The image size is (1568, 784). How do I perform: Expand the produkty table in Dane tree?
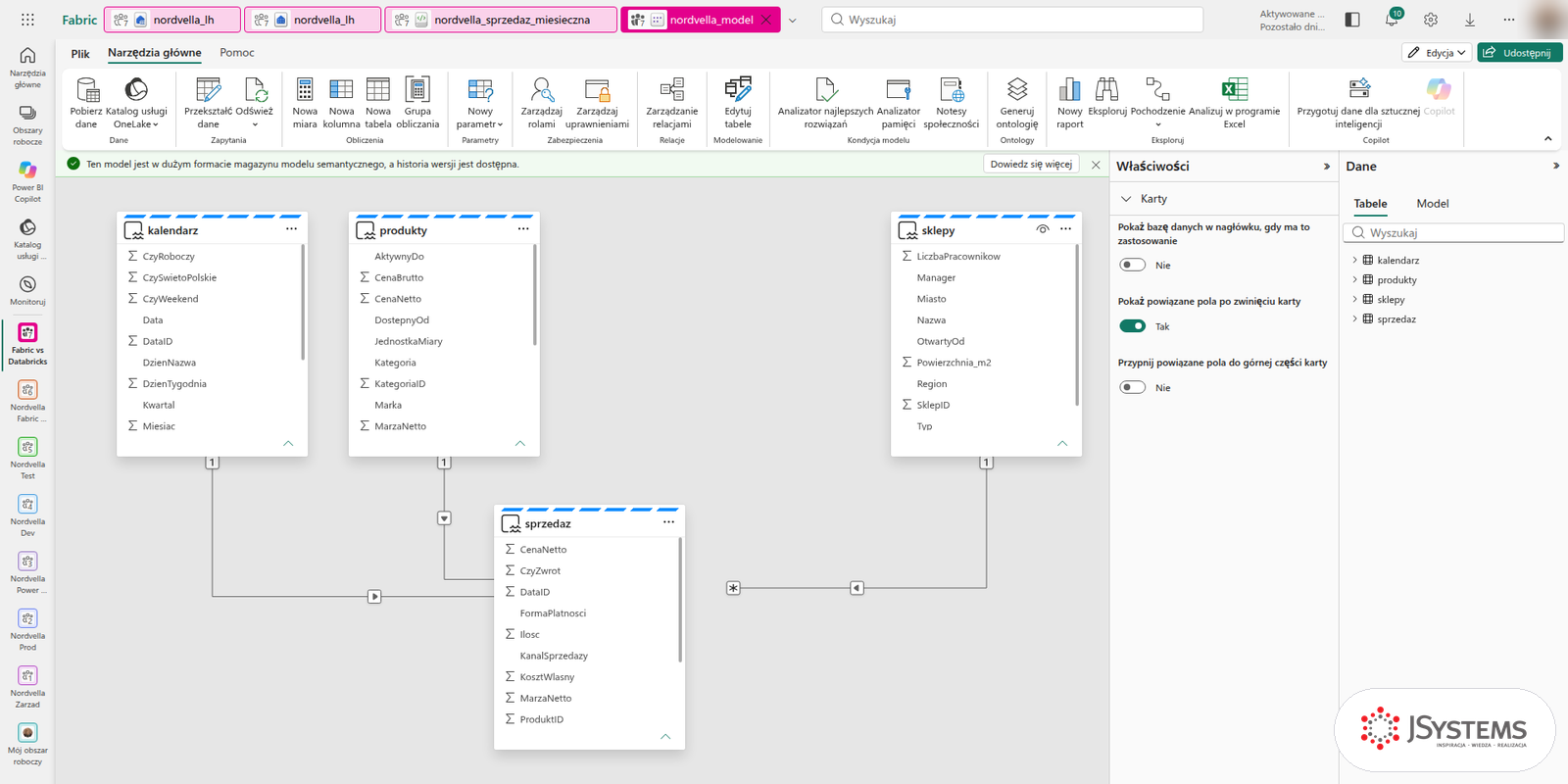1355,280
